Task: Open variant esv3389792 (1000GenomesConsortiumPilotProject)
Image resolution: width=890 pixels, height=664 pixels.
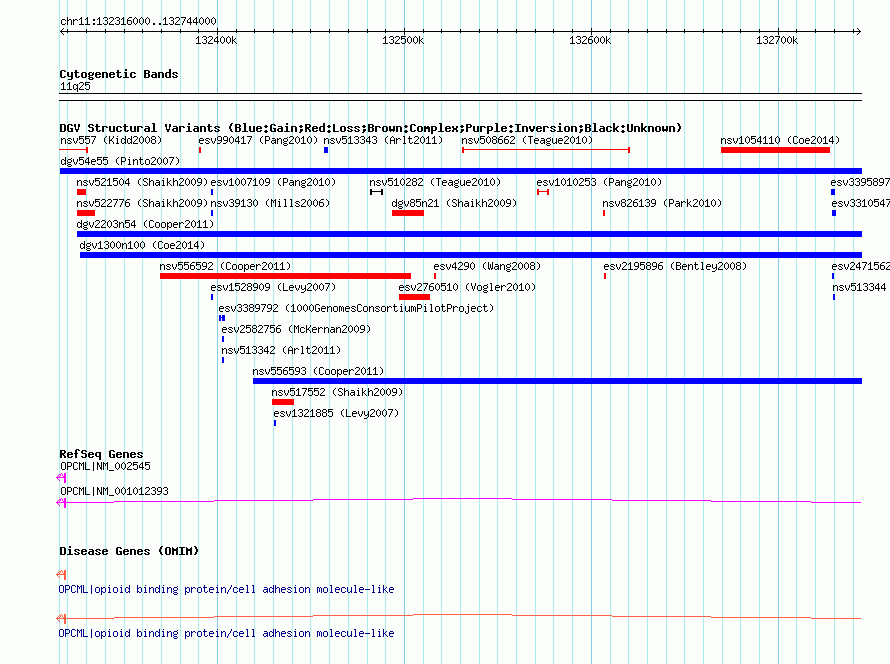Action: [x=356, y=308]
